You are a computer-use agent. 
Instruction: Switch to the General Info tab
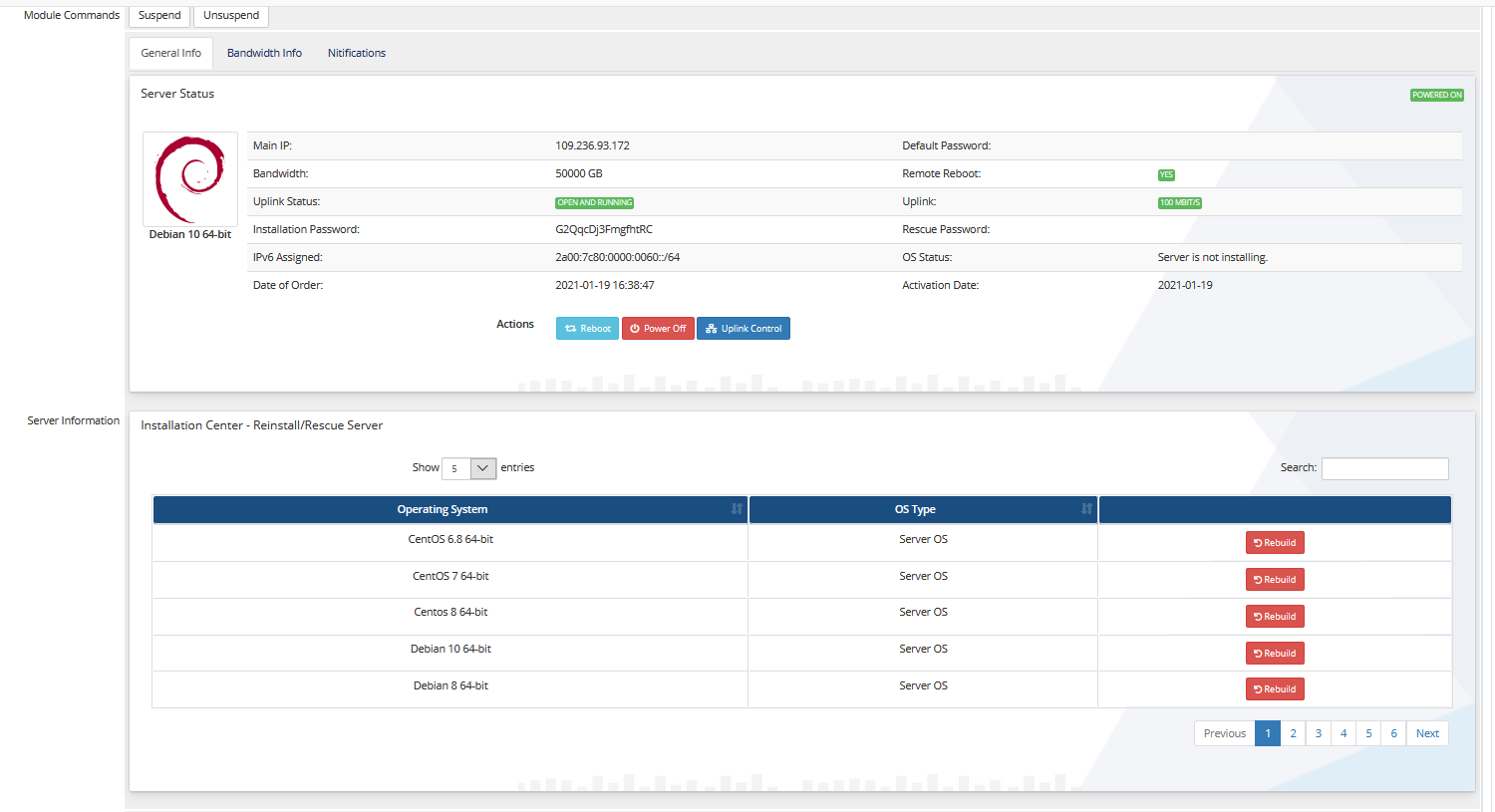[170, 54]
